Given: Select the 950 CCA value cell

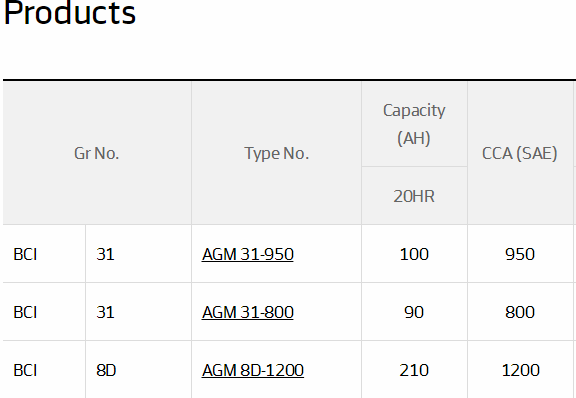Looking at the screenshot, I should 520,254.
